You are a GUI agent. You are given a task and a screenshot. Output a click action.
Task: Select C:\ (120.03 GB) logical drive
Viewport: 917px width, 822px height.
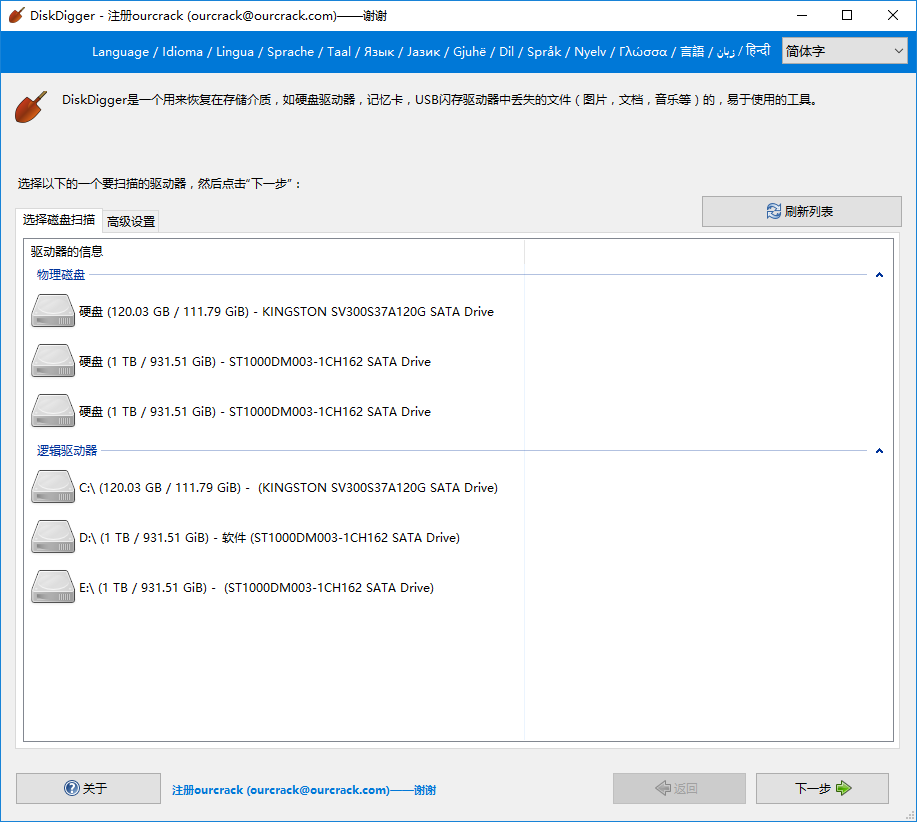tap(265, 487)
